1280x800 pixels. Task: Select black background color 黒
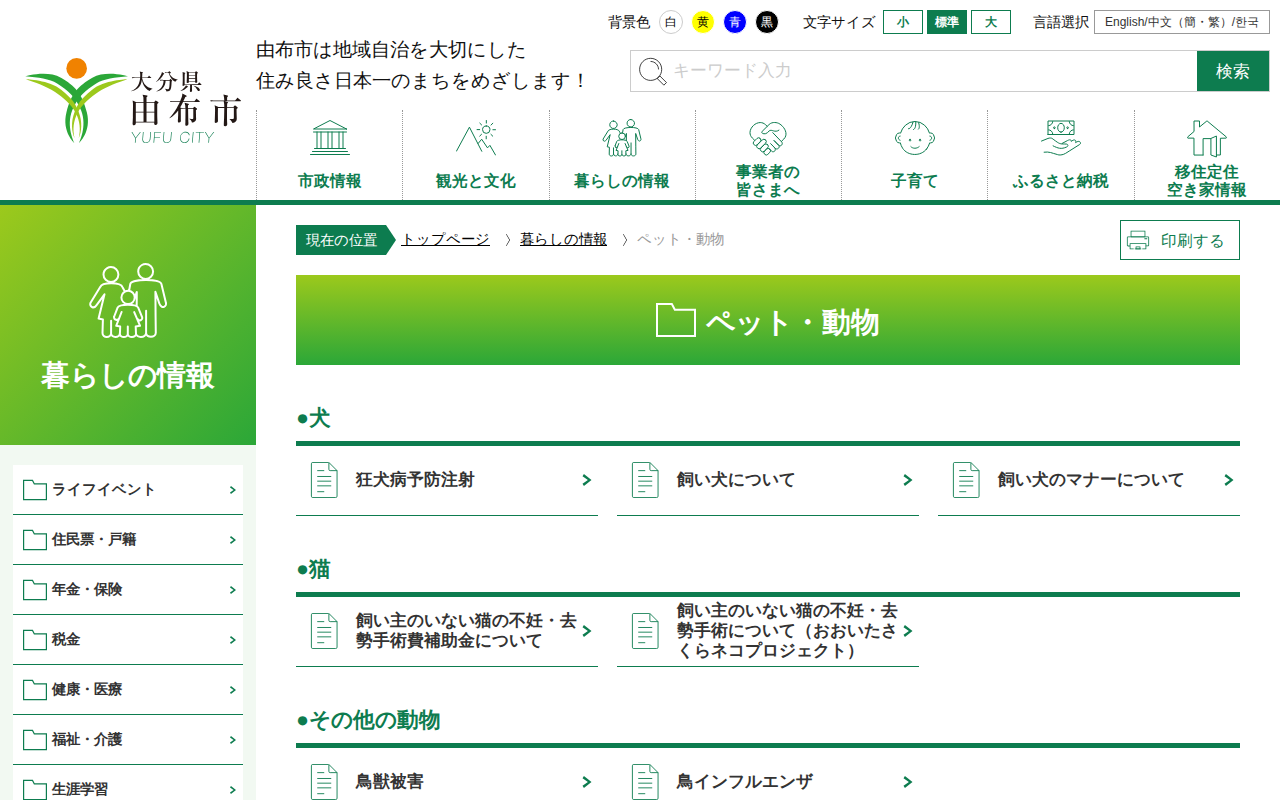(x=767, y=22)
